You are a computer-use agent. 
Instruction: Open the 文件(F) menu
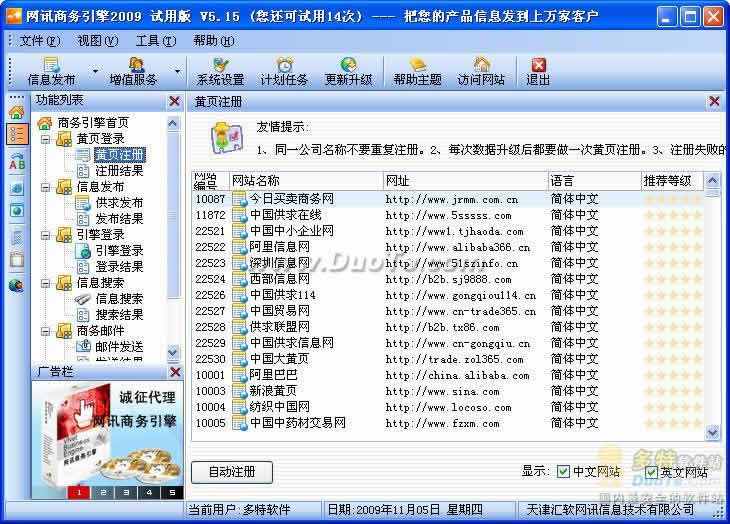[x=40, y=41]
